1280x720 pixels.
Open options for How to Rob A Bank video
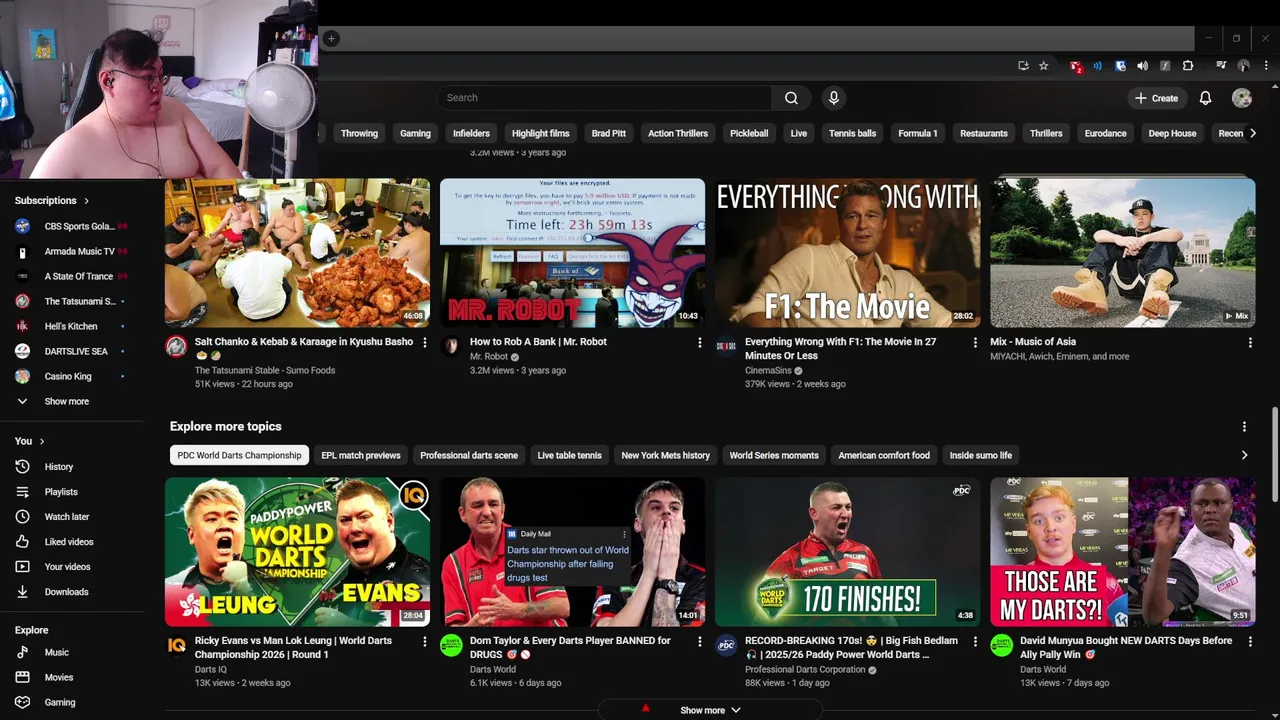(x=699, y=343)
